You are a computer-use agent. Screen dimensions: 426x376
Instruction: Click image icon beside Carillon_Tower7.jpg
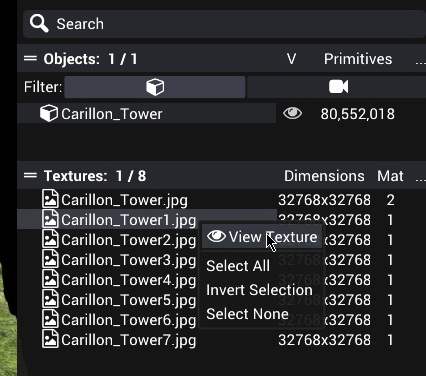pyautogui.click(x=50, y=339)
